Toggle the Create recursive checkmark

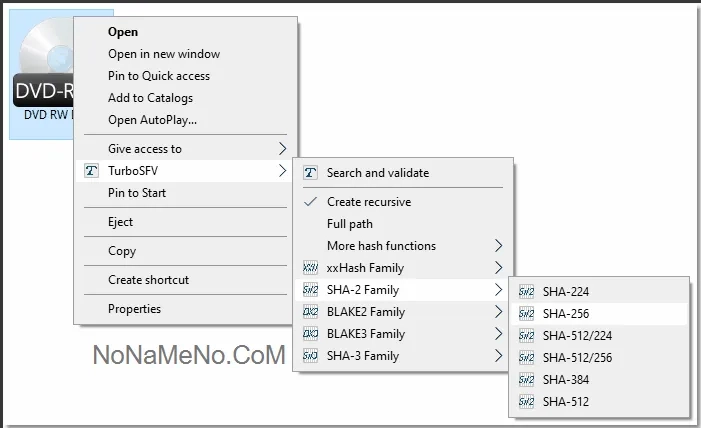(x=310, y=202)
